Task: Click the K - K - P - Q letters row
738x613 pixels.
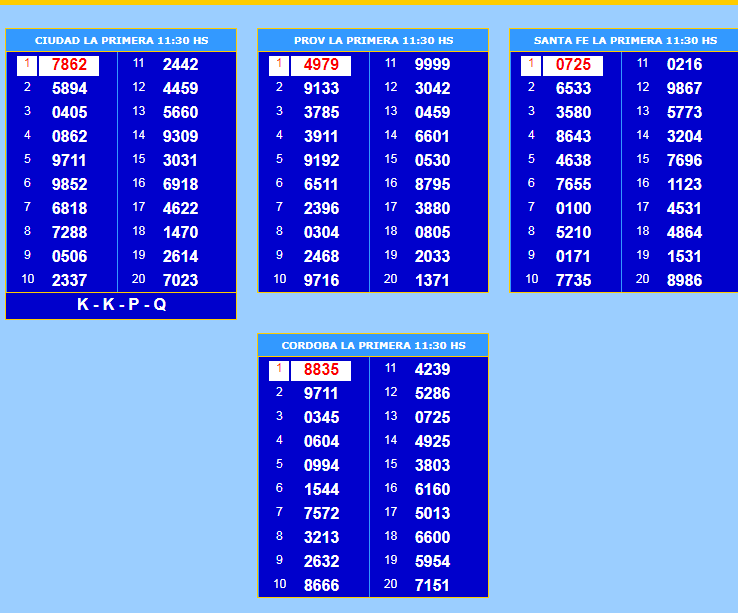Action: (x=121, y=305)
